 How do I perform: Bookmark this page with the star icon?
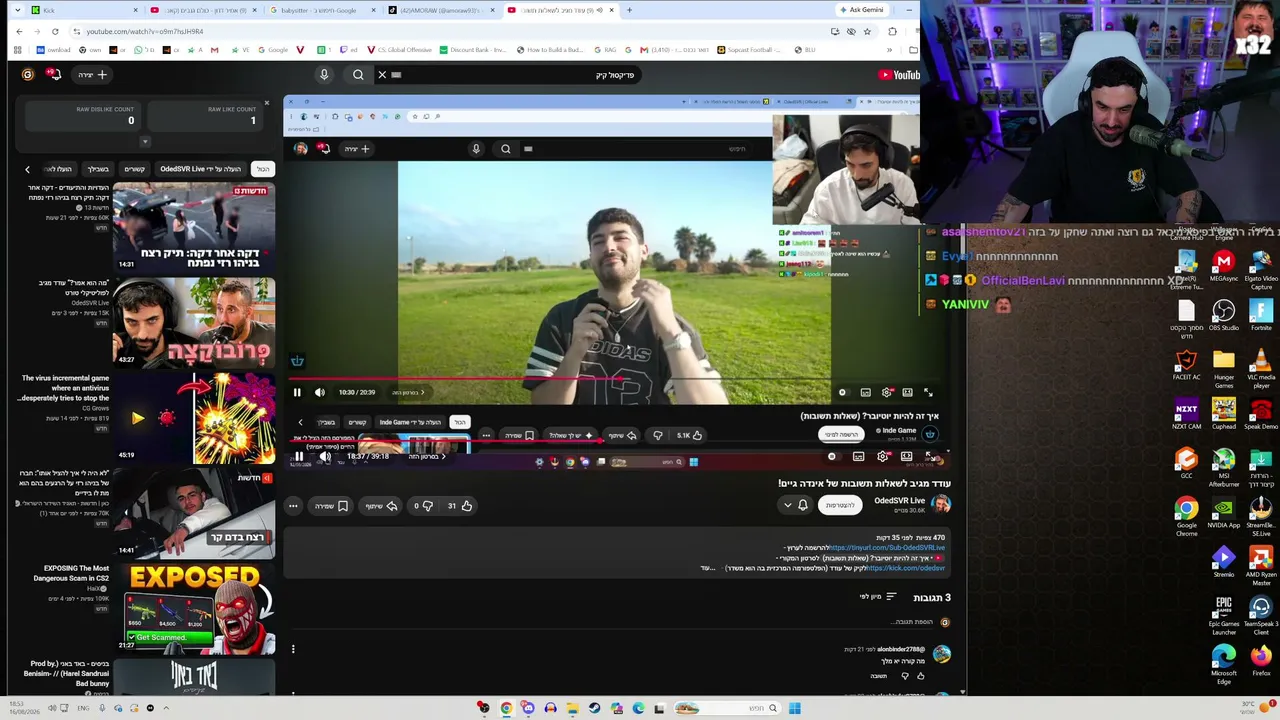click(x=867, y=32)
